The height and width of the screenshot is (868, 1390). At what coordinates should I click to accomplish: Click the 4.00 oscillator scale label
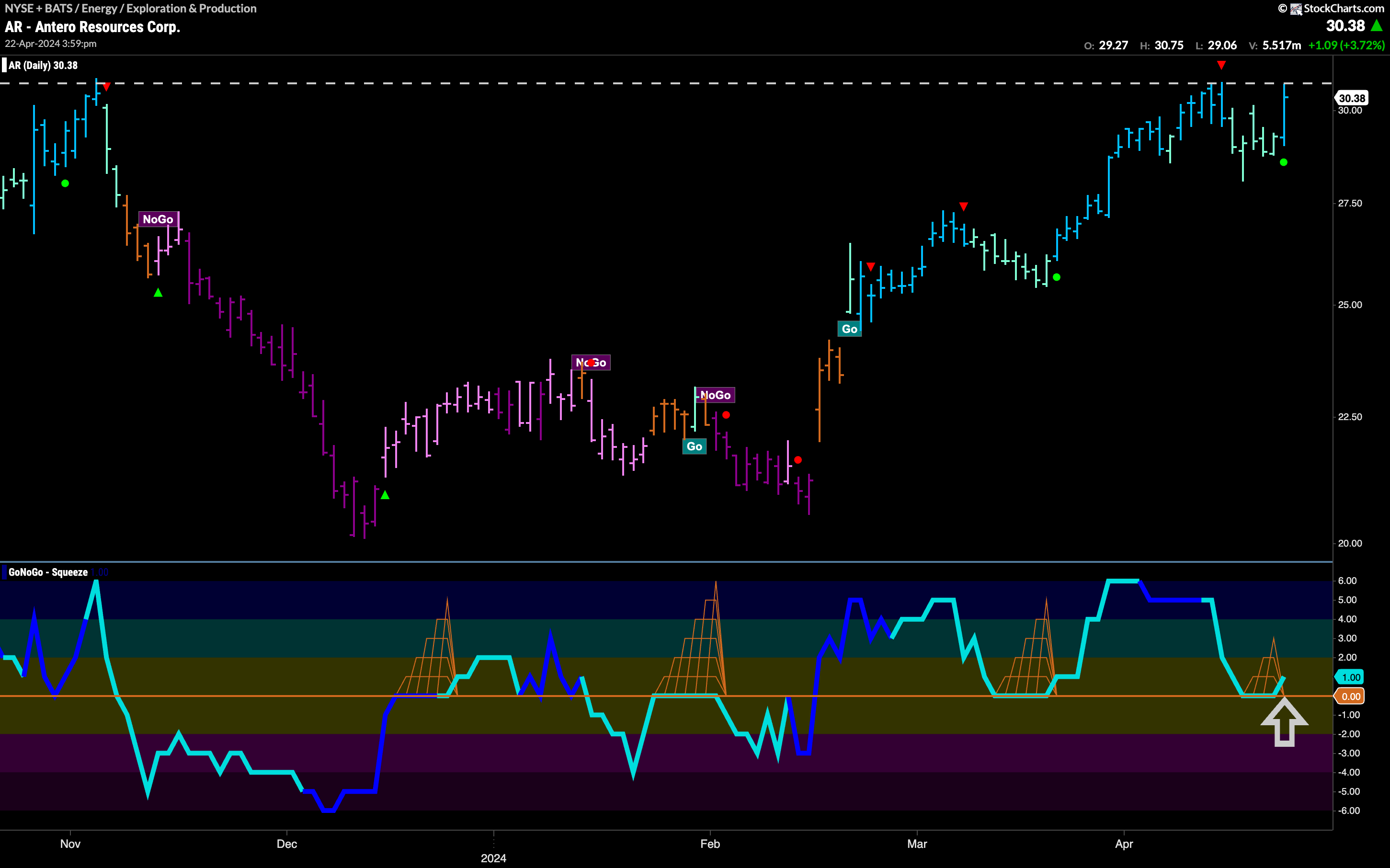pyautogui.click(x=1347, y=619)
